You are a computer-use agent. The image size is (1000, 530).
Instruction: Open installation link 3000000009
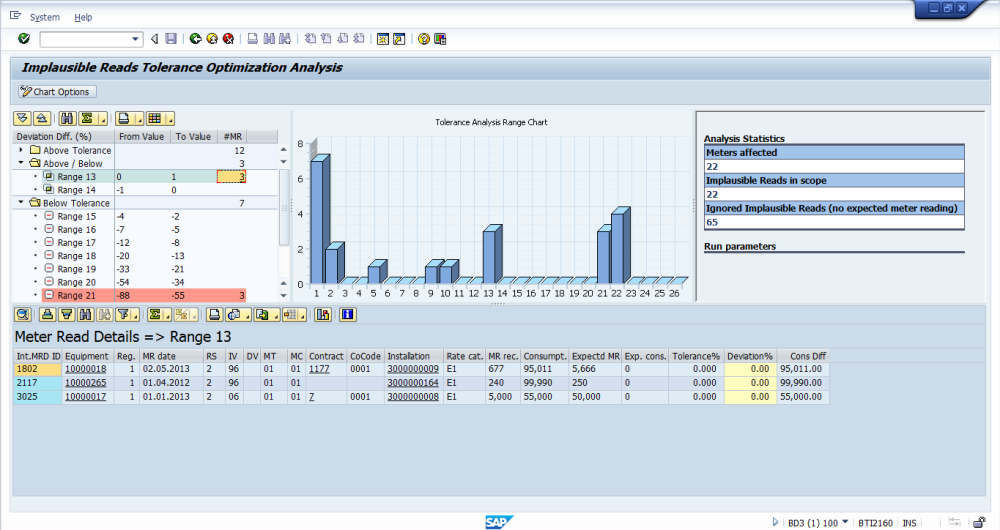[x=413, y=369]
